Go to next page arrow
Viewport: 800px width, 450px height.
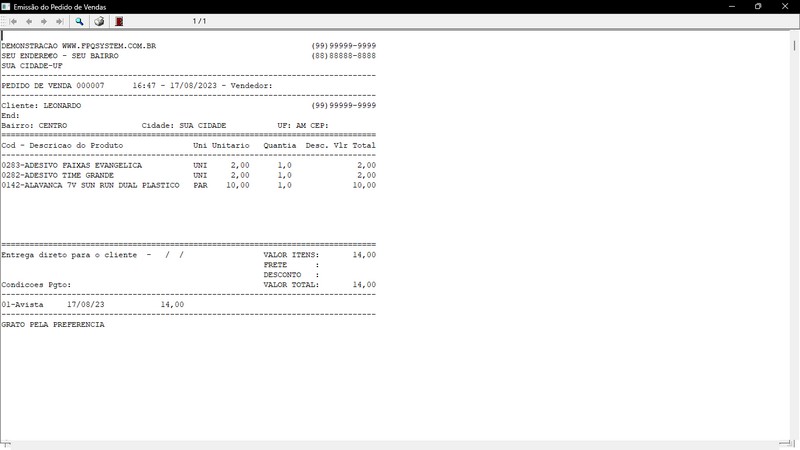point(44,21)
